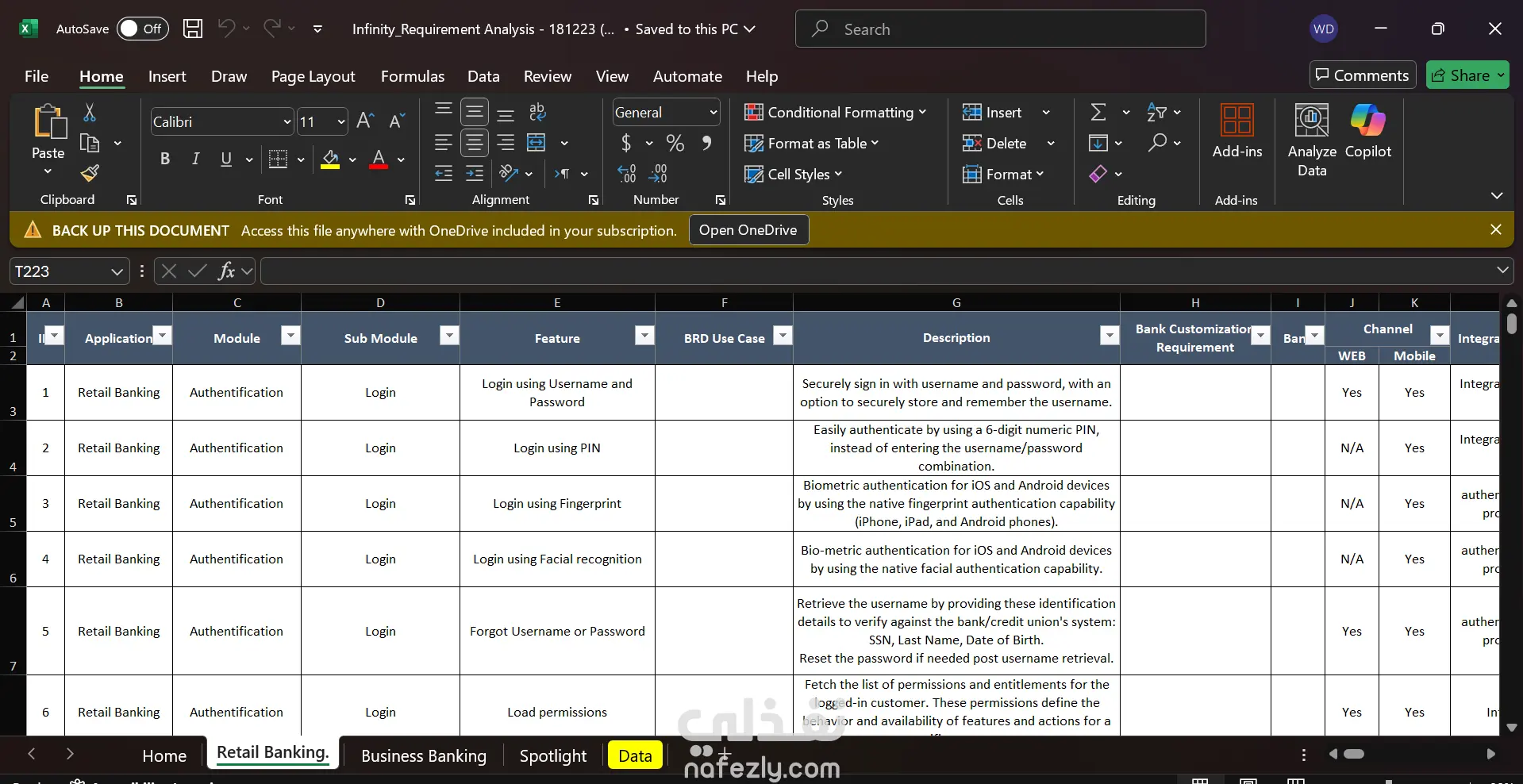The image size is (1523, 784).
Task: Toggle Underline formatting button
Action: click(x=226, y=159)
